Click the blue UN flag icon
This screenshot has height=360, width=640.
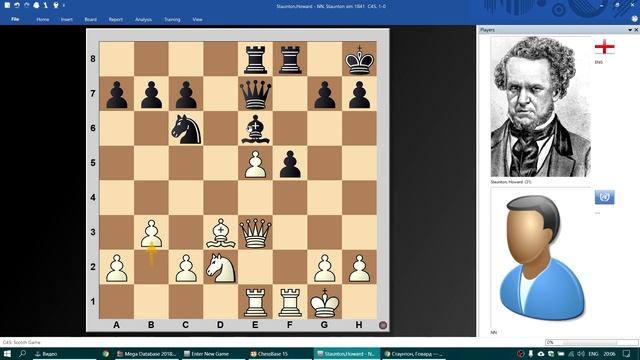[x=604, y=197]
